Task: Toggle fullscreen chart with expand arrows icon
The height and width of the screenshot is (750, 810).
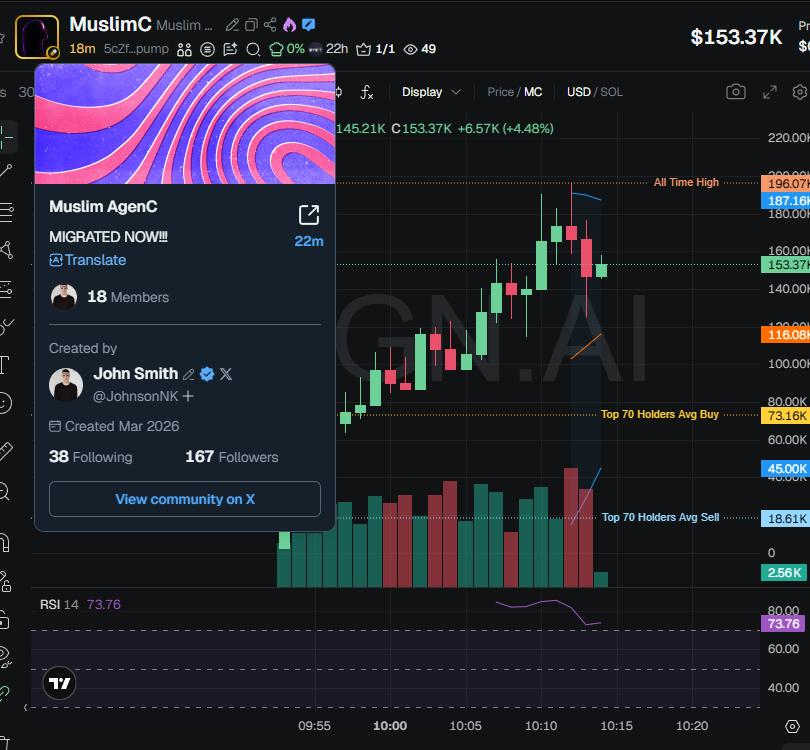Action: click(770, 92)
